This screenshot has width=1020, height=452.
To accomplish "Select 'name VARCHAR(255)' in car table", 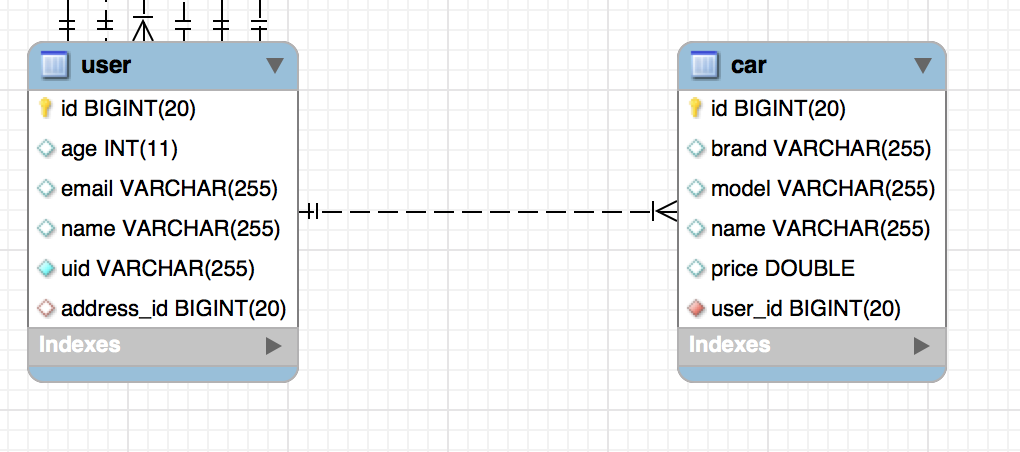I will (820, 228).
